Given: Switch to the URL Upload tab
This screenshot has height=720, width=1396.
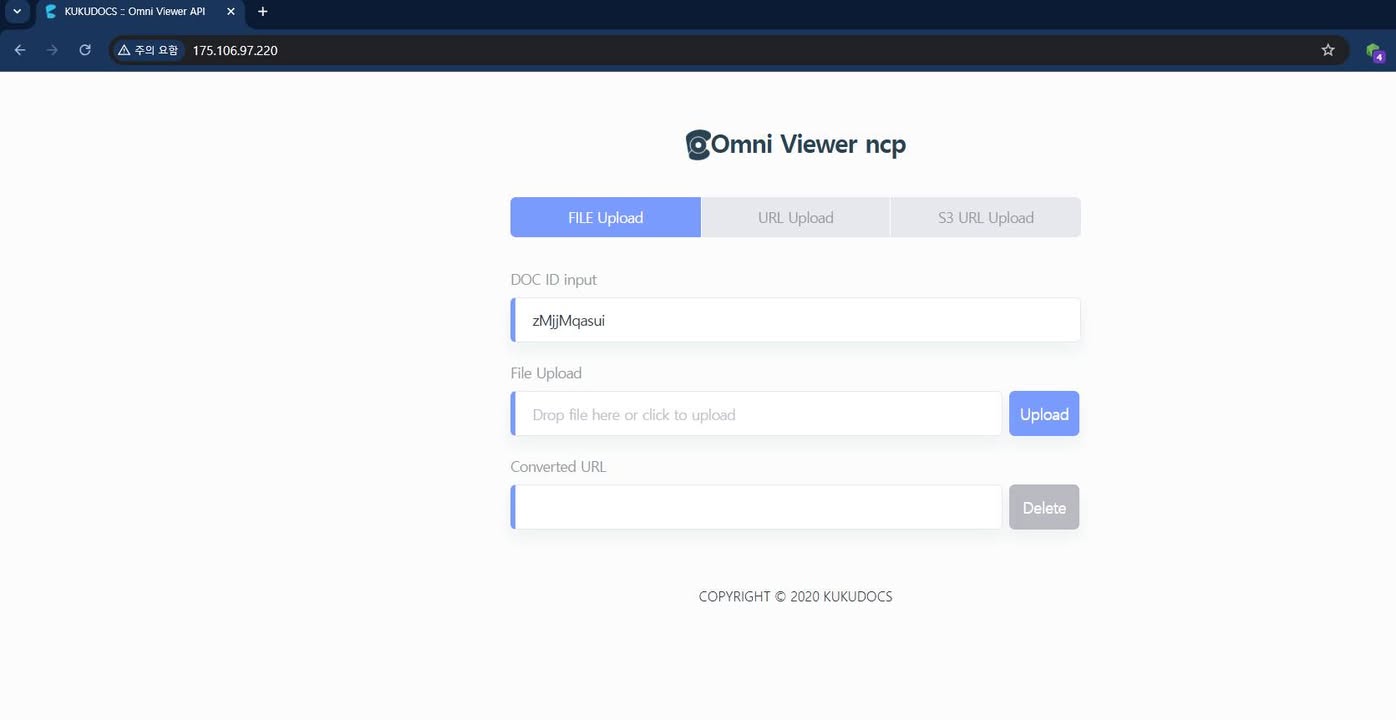Looking at the screenshot, I should point(795,217).
